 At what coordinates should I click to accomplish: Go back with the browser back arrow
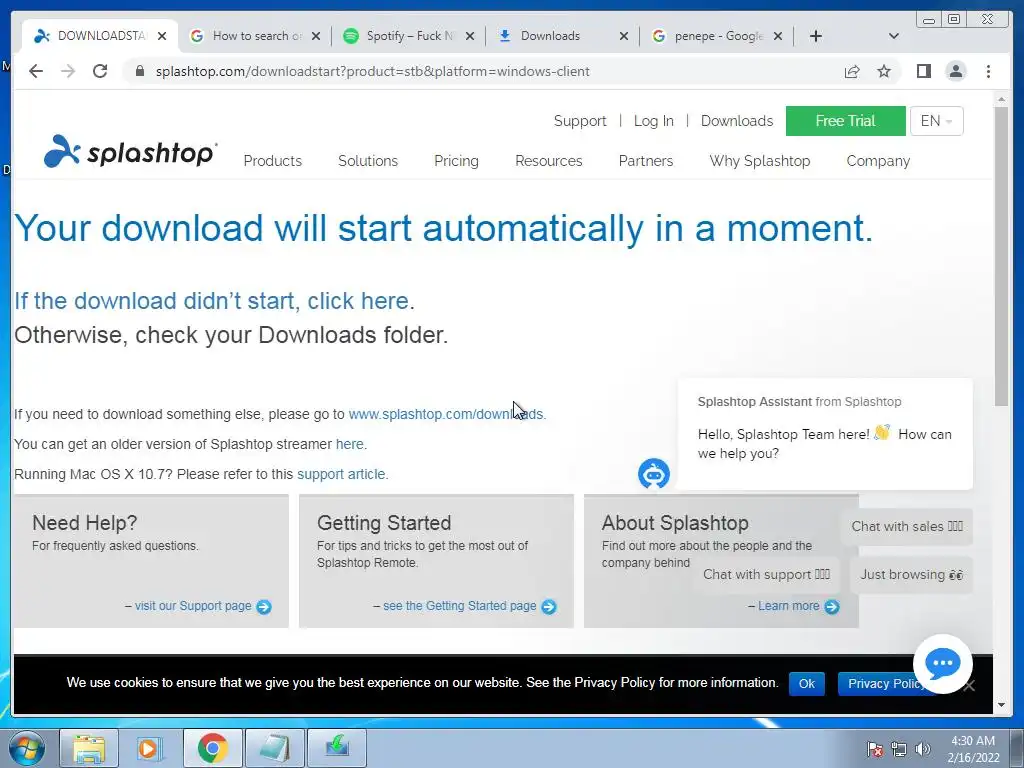click(36, 71)
